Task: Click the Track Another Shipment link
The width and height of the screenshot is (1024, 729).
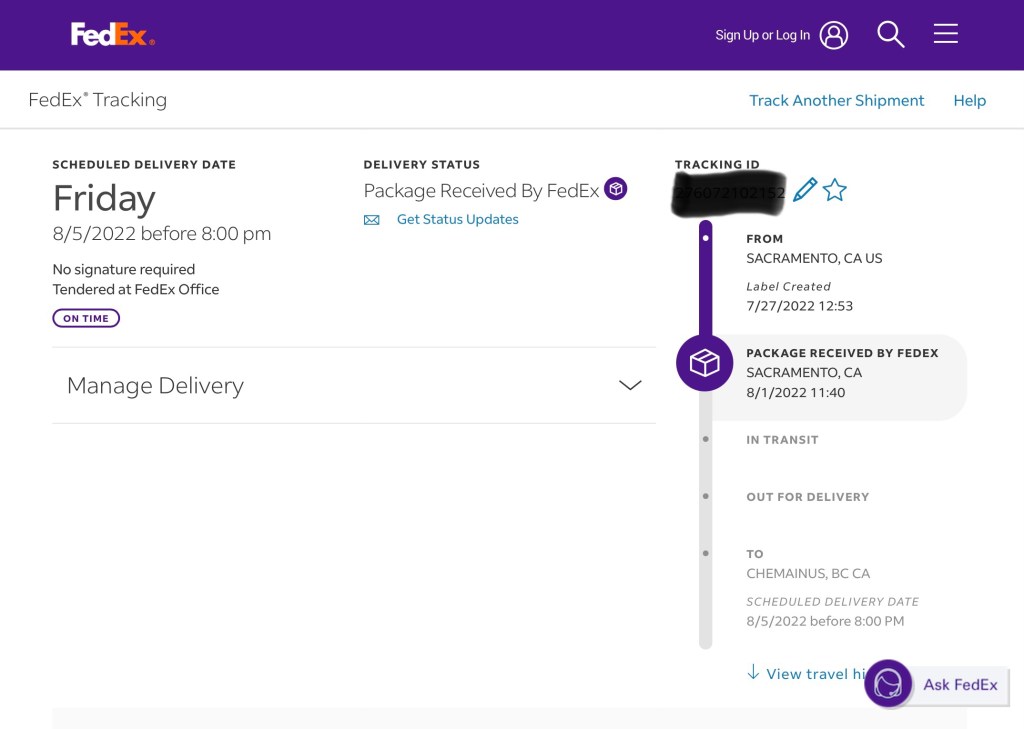Action: coord(836,100)
